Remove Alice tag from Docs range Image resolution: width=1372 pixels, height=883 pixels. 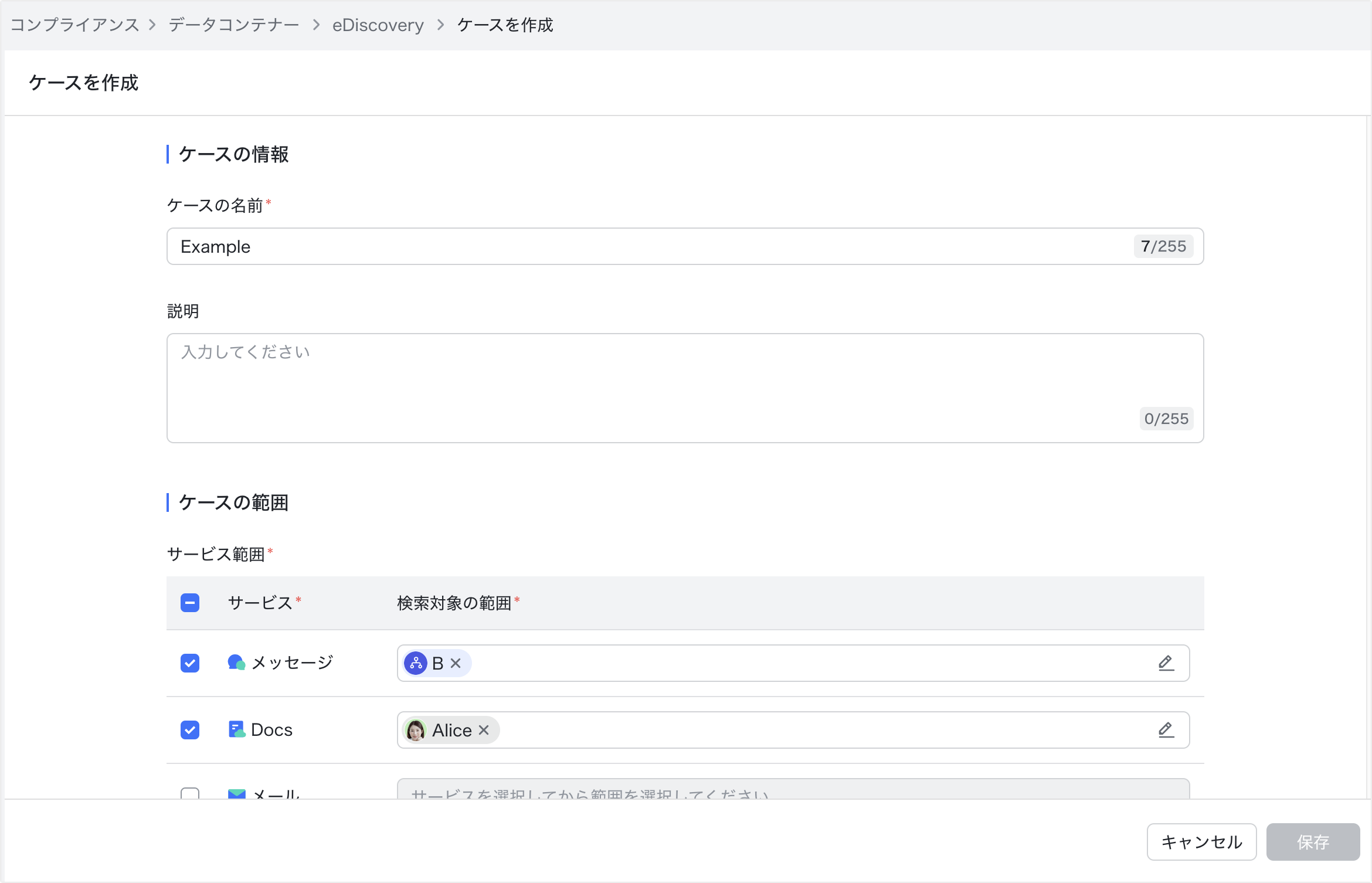pos(484,730)
